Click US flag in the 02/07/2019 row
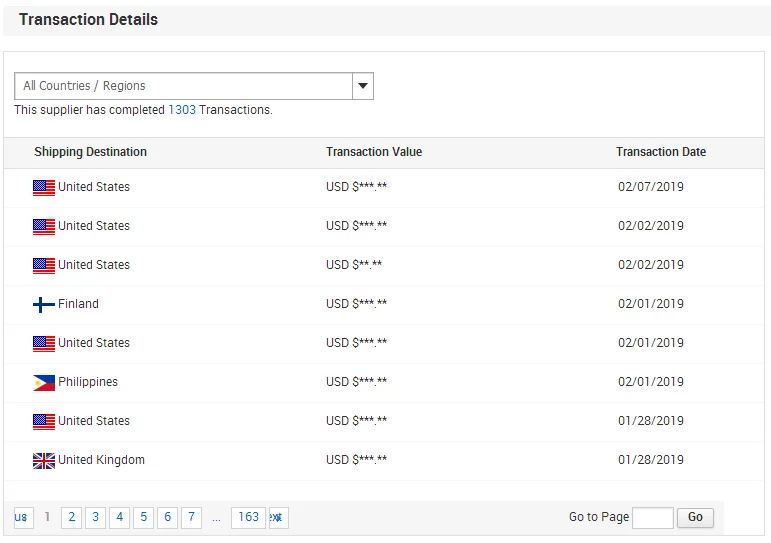This screenshot has width=771, height=543. point(44,188)
